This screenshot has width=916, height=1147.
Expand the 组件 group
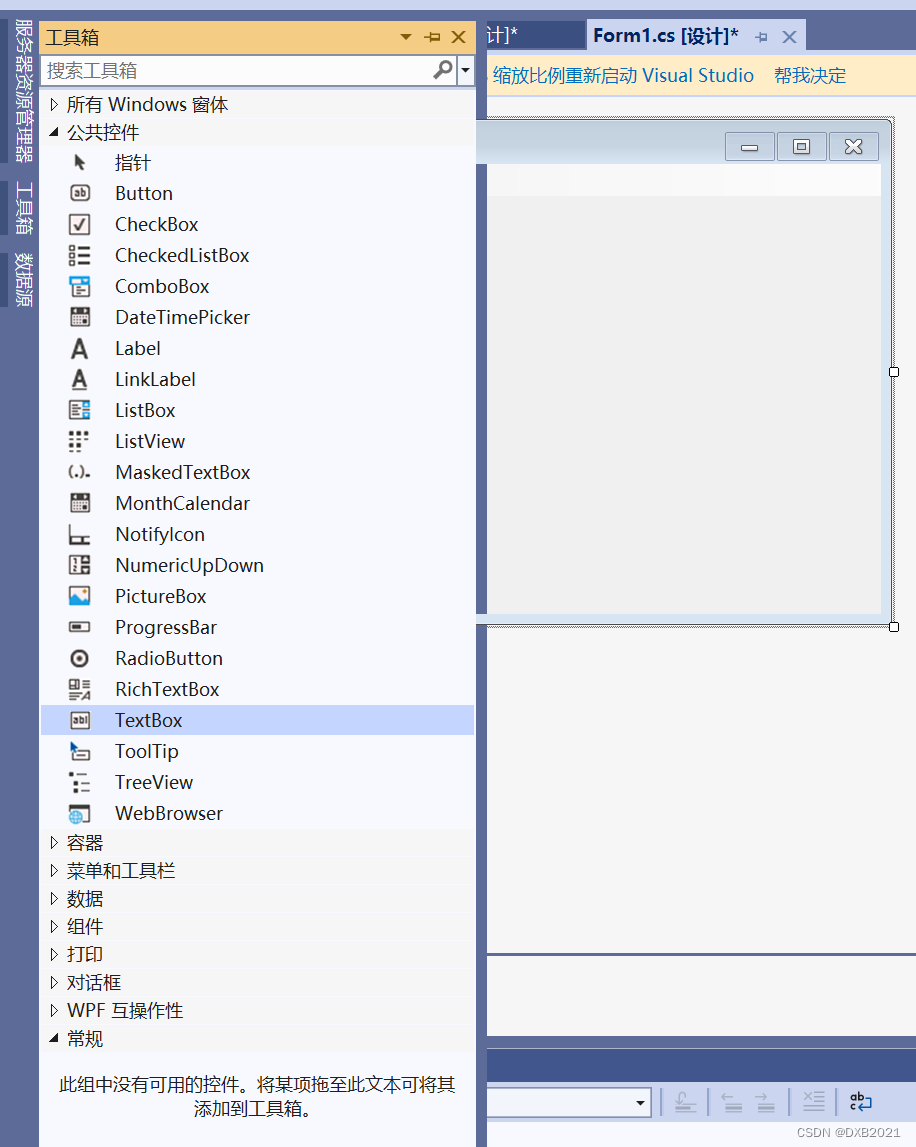pos(54,926)
